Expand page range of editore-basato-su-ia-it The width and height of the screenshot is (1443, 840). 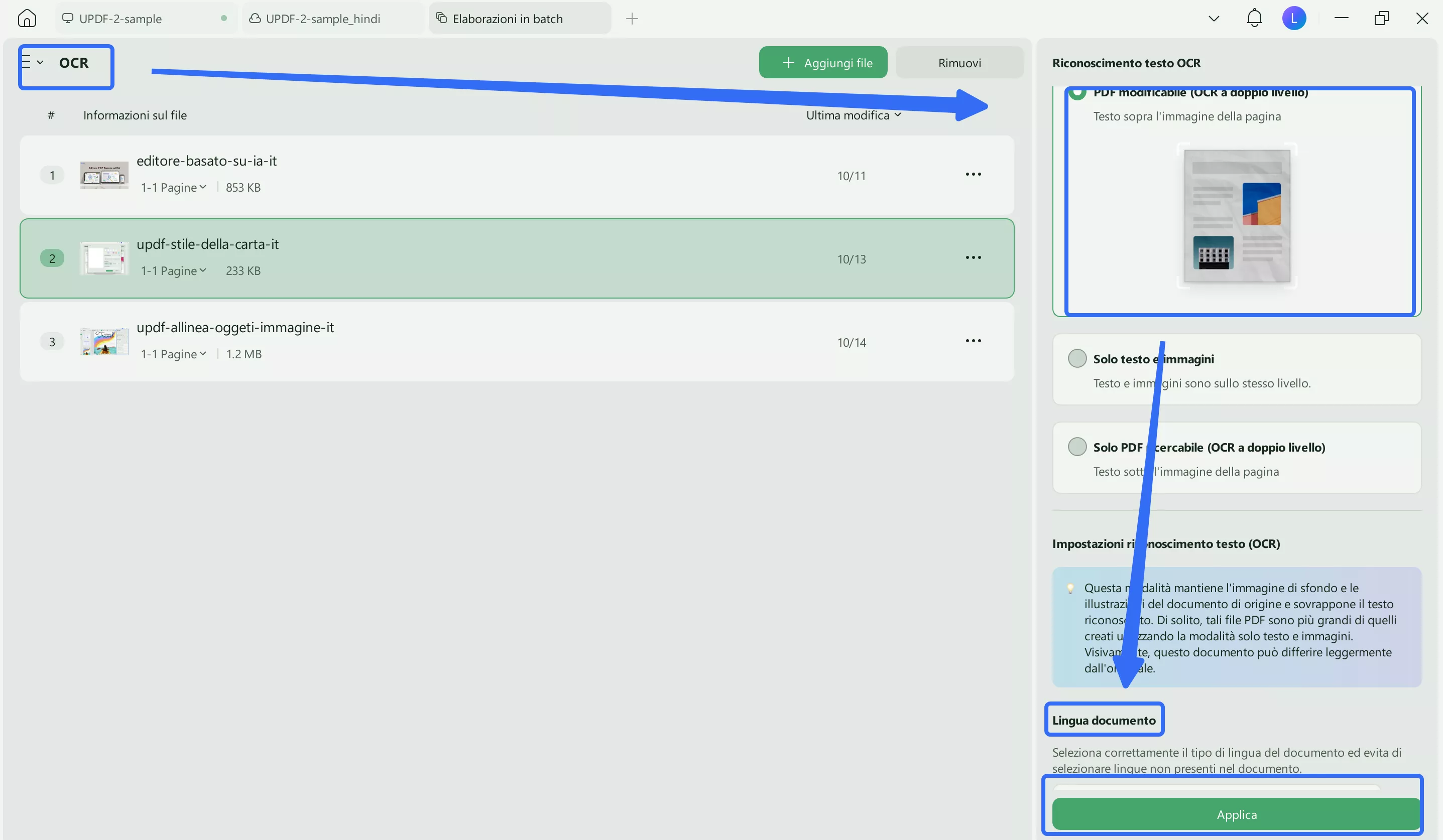click(174, 187)
